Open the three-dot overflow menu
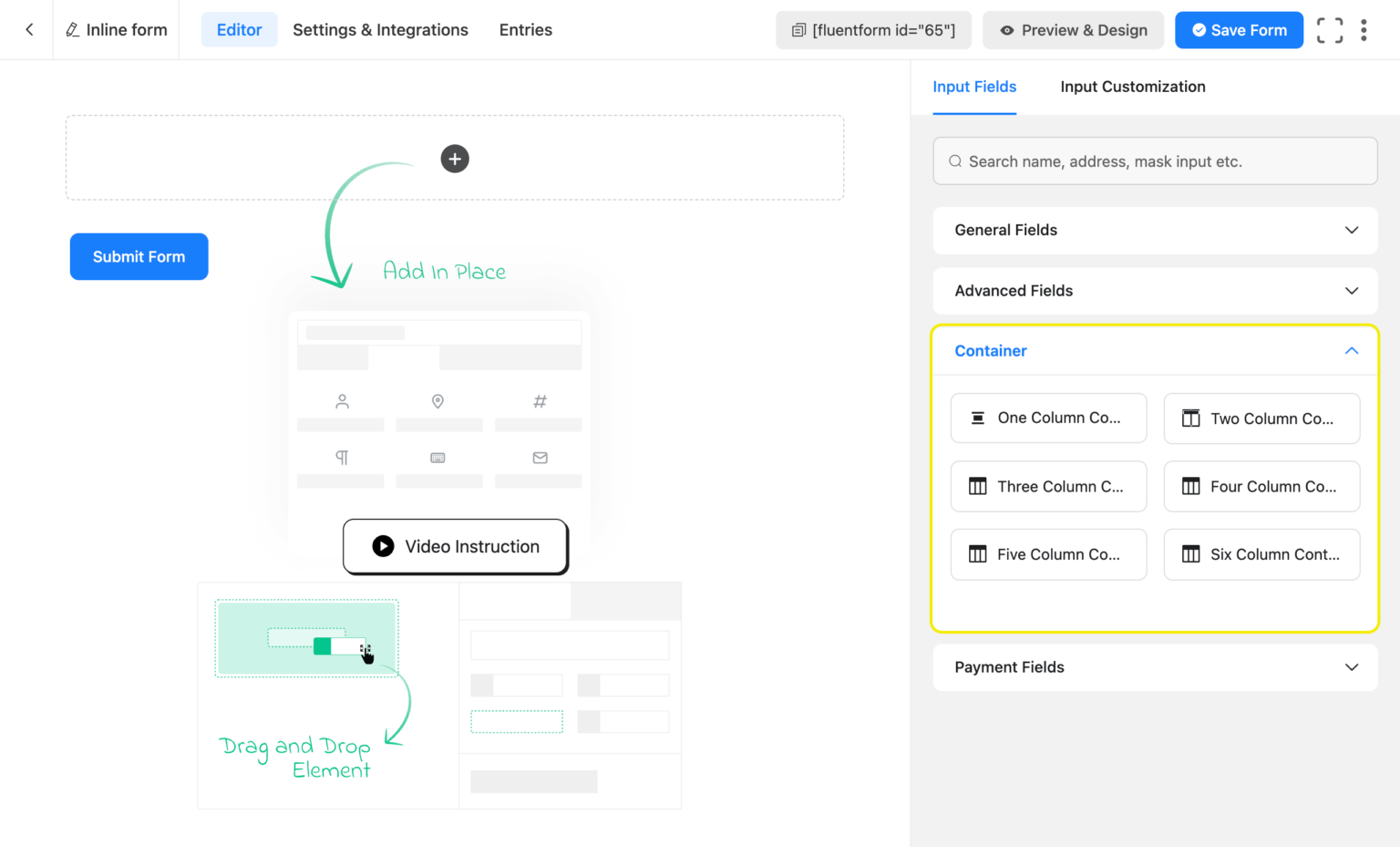This screenshot has height=847, width=1400. point(1364,29)
